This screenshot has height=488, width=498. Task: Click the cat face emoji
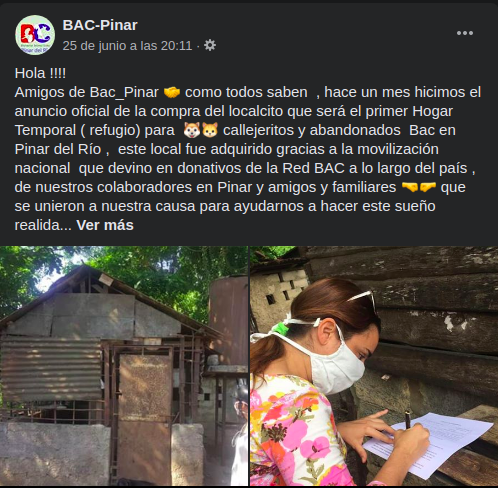[210, 130]
